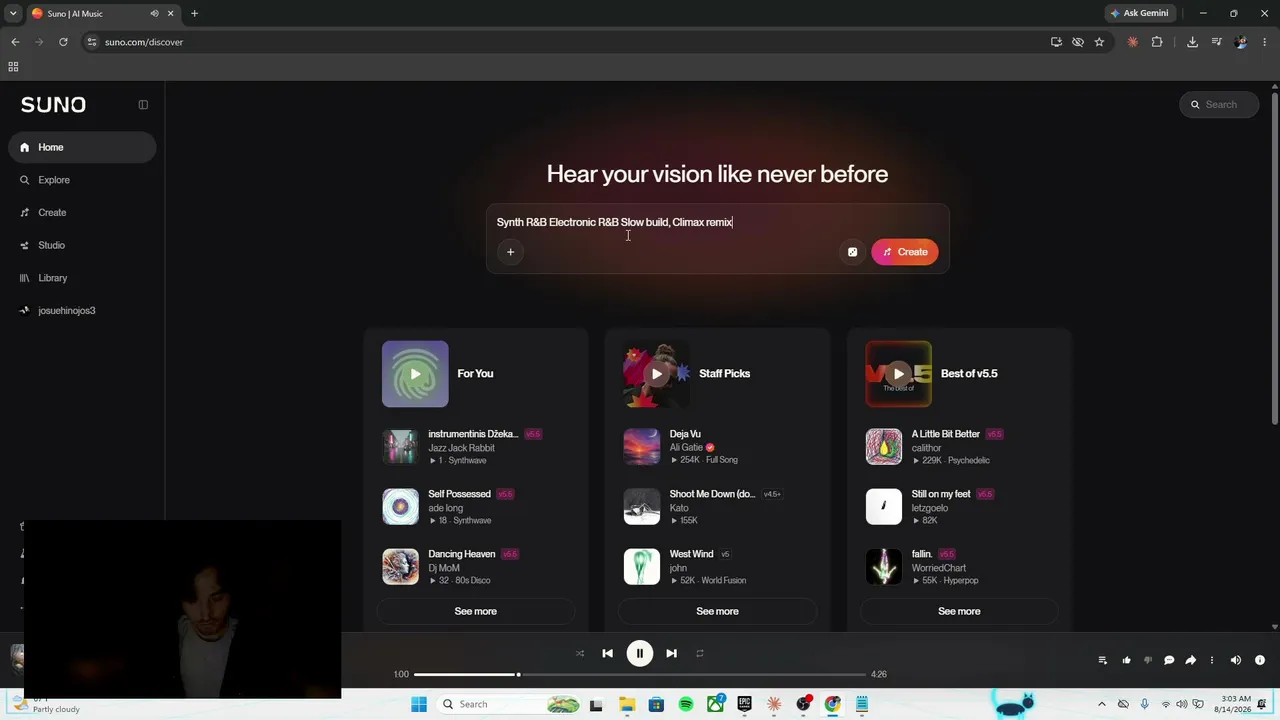Image resolution: width=1280 pixels, height=720 pixels.
Task: Pause the current song
Action: point(640,654)
